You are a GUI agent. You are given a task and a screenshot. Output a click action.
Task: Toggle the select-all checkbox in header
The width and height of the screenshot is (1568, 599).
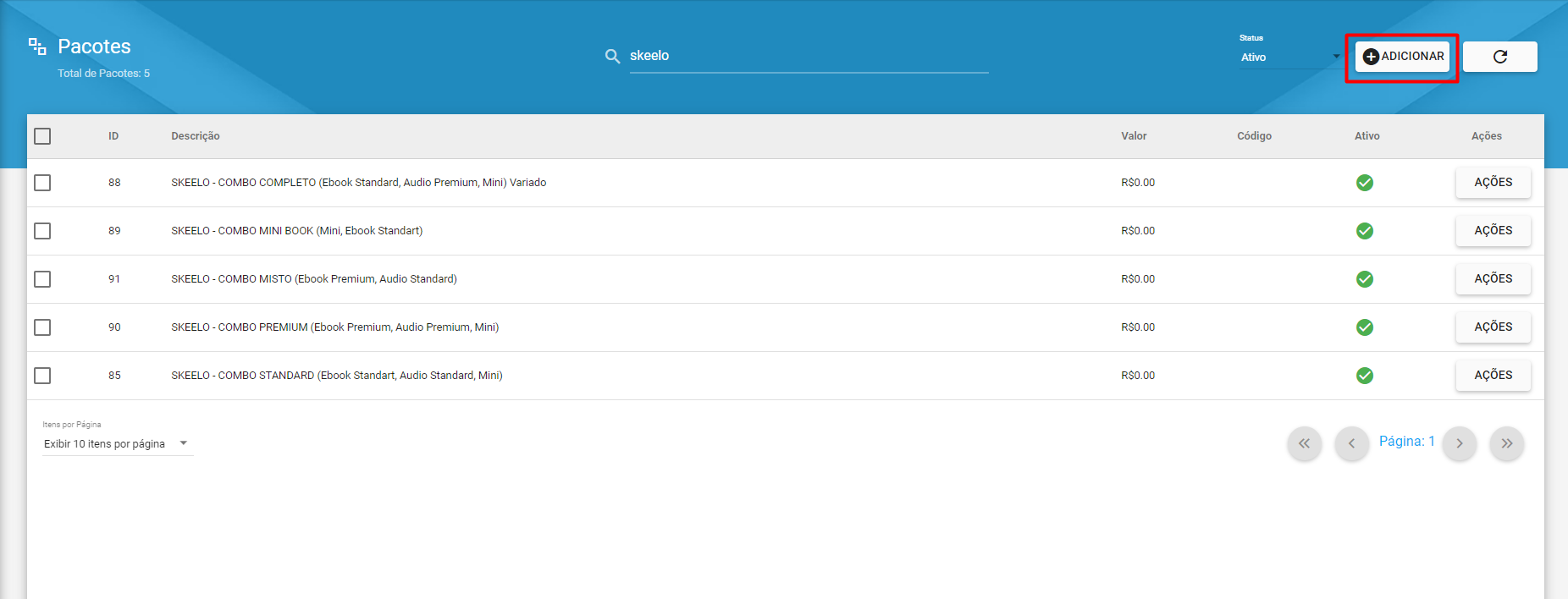[42, 136]
